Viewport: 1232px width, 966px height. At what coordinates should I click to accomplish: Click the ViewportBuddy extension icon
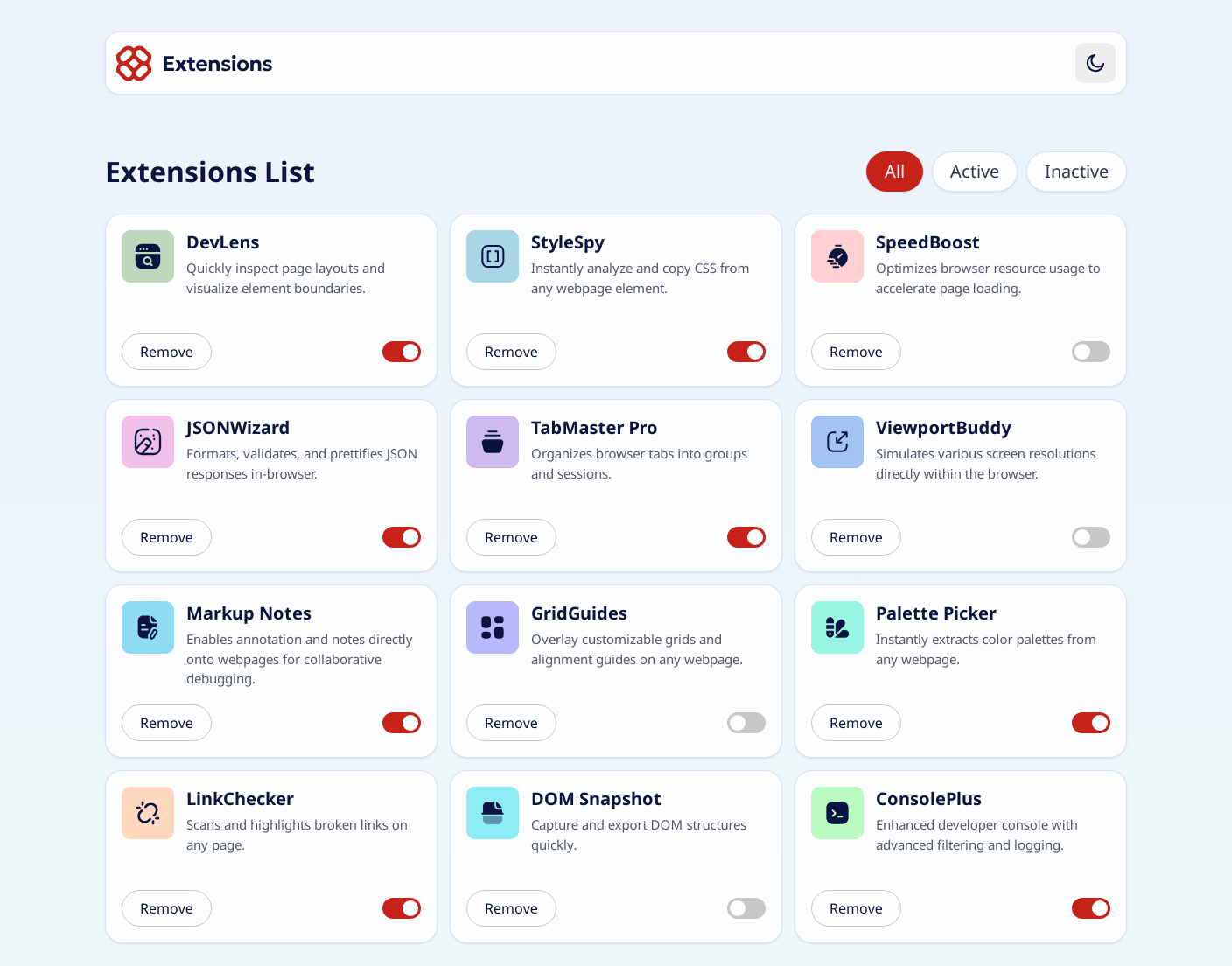tap(836, 442)
